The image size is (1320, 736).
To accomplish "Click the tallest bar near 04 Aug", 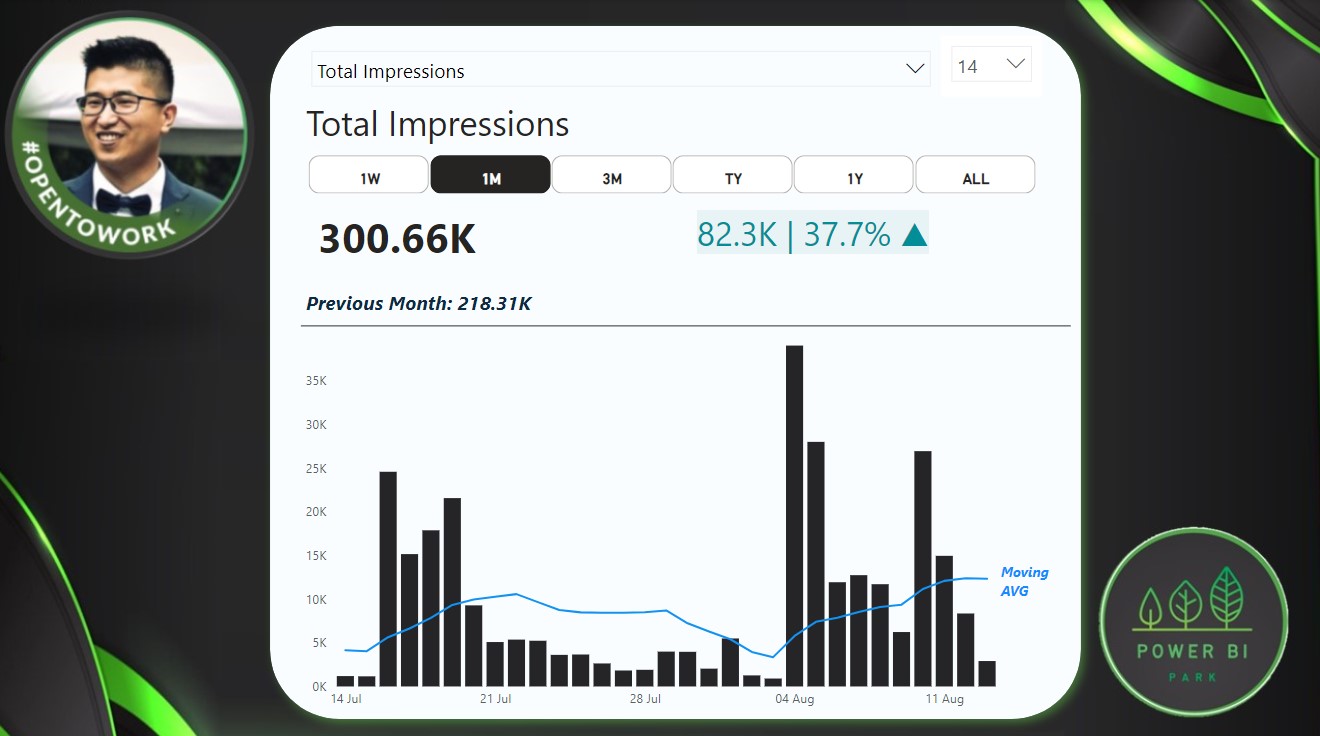I will 794,515.
